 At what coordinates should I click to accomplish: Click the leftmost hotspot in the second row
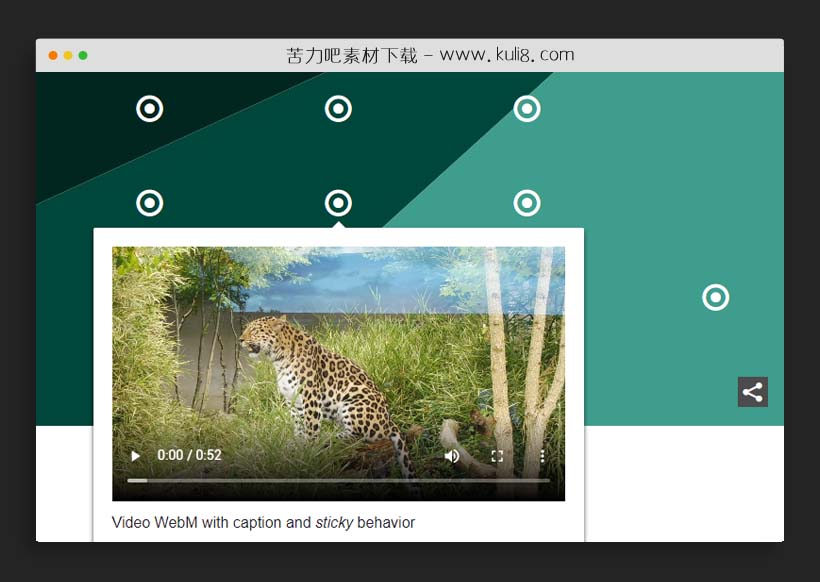pyautogui.click(x=149, y=203)
